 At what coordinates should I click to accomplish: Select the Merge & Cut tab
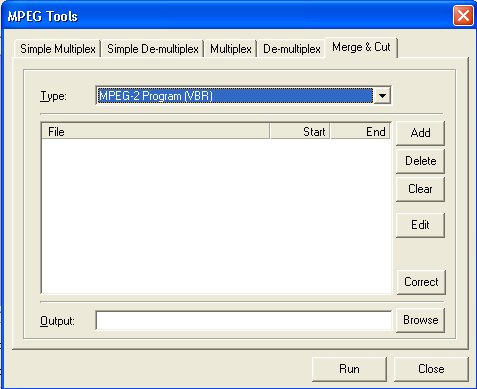click(x=361, y=47)
